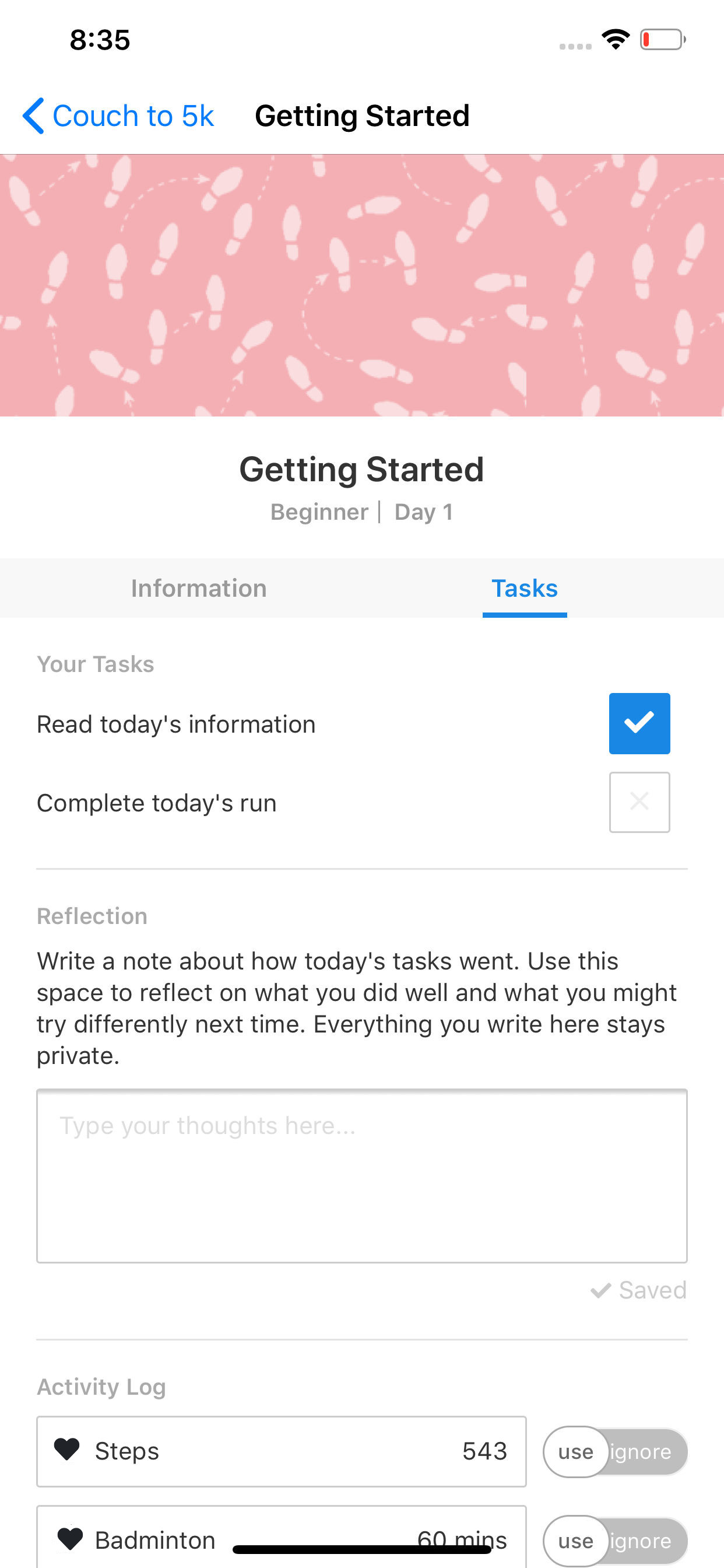Tap the Complete today's run task label
This screenshot has height=1568, width=724.
click(x=156, y=803)
